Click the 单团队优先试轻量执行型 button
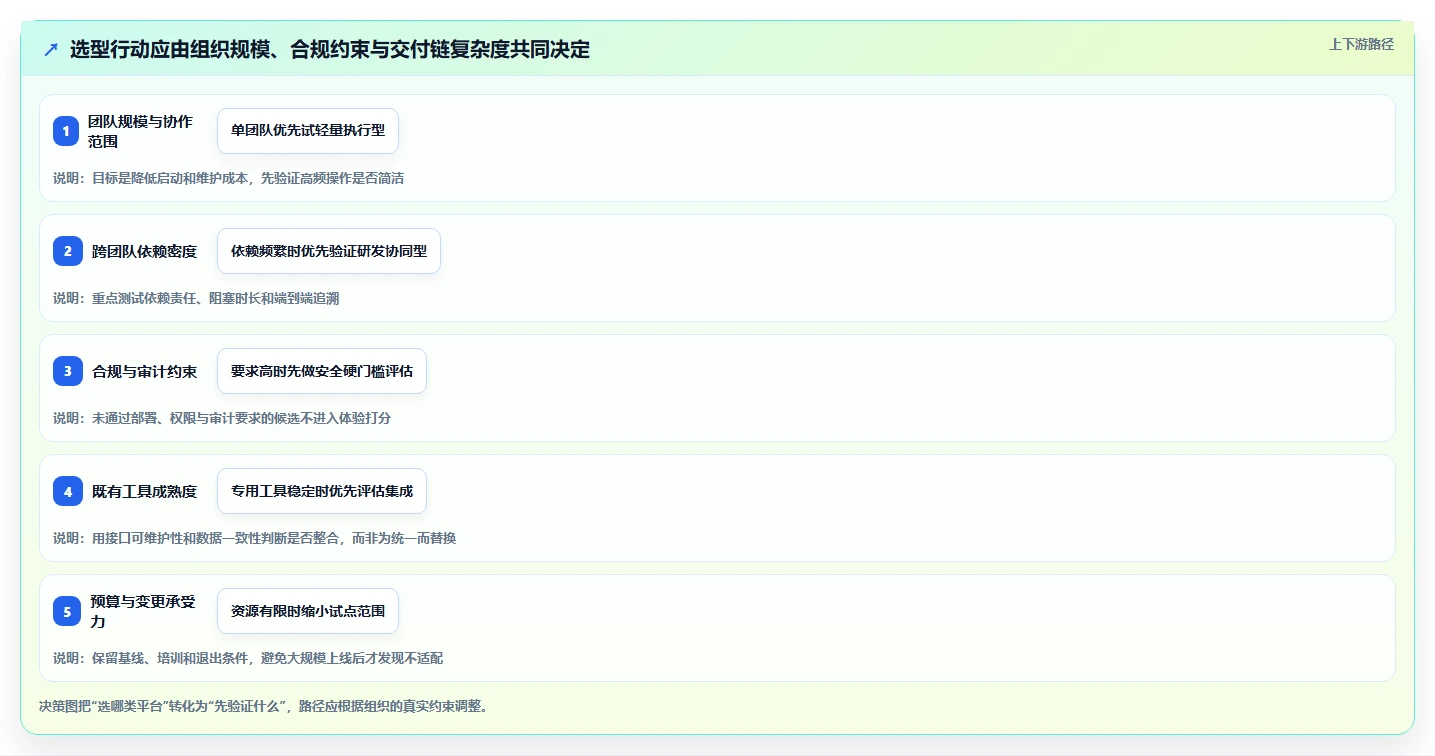Viewport: 1435px width, 756px height. coord(308,131)
